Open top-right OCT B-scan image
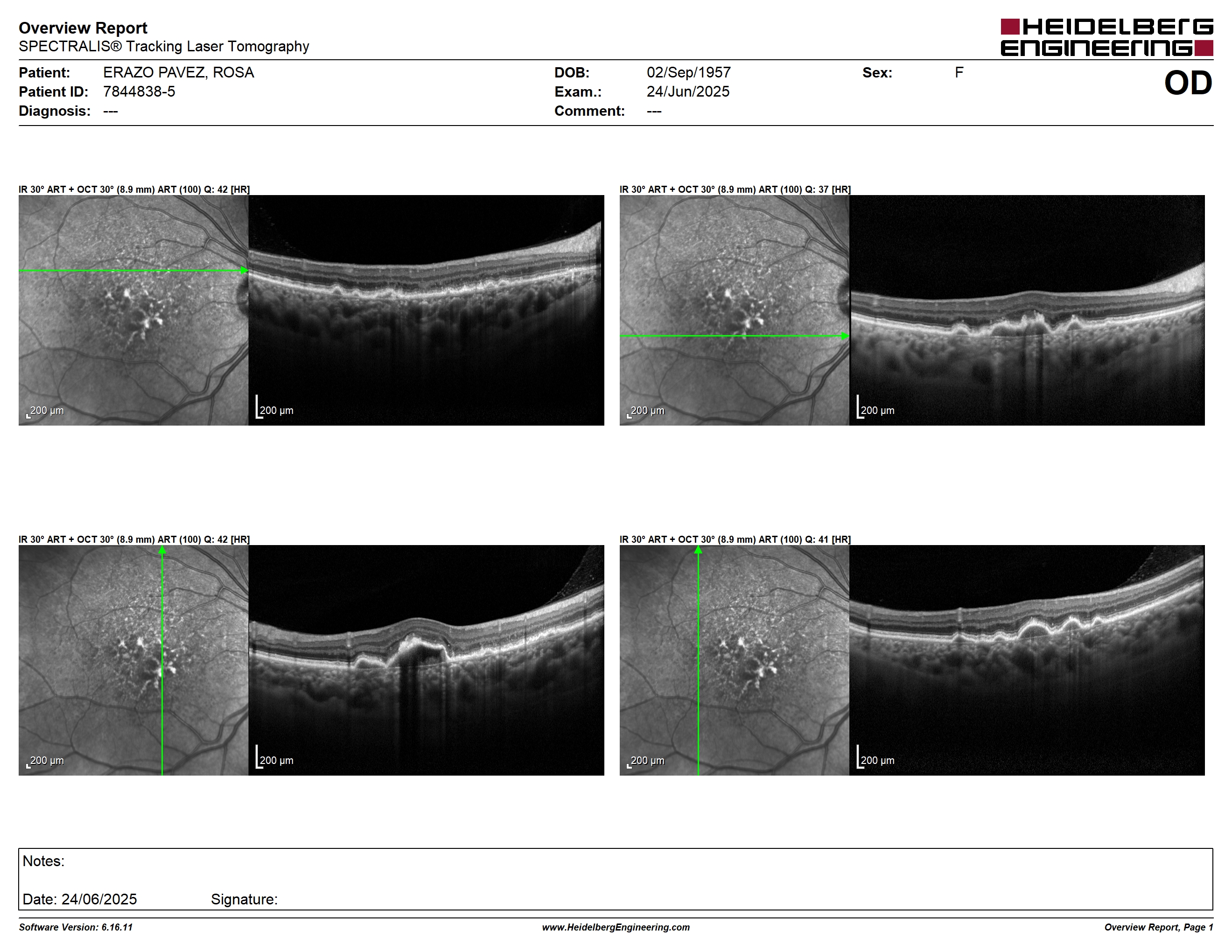 [x=1027, y=310]
